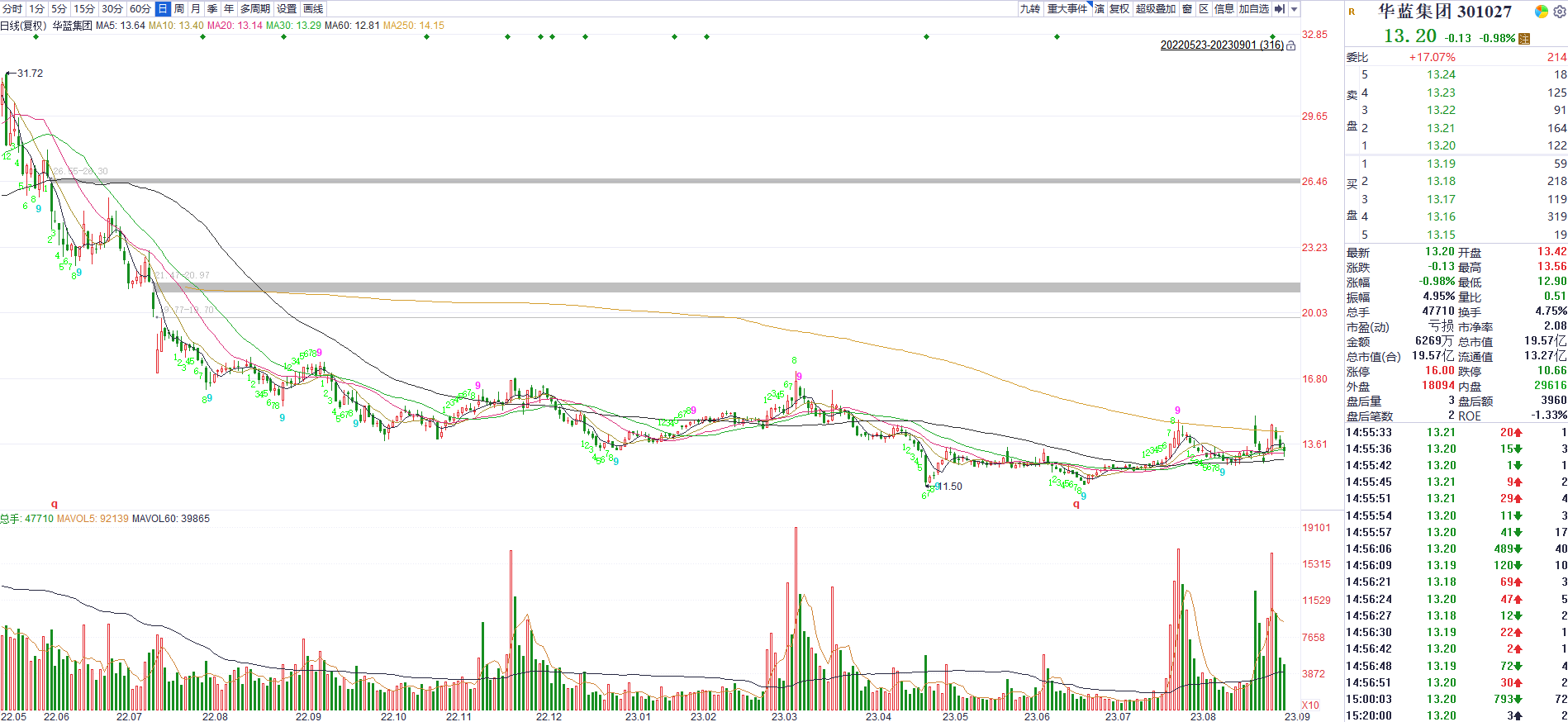The width and height of the screenshot is (1568, 722).
Task: Click sell level 1 price 13.20
Action: pyautogui.click(x=1441, y=145)
